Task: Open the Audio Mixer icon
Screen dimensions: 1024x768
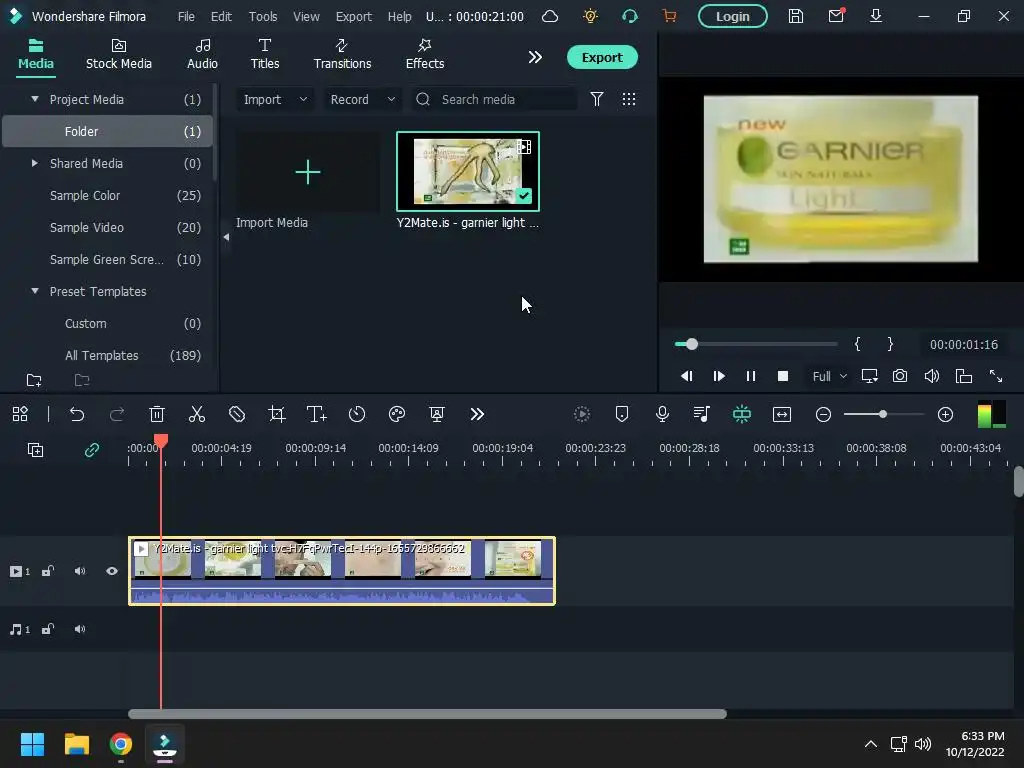Action: (x=701, y=414)
